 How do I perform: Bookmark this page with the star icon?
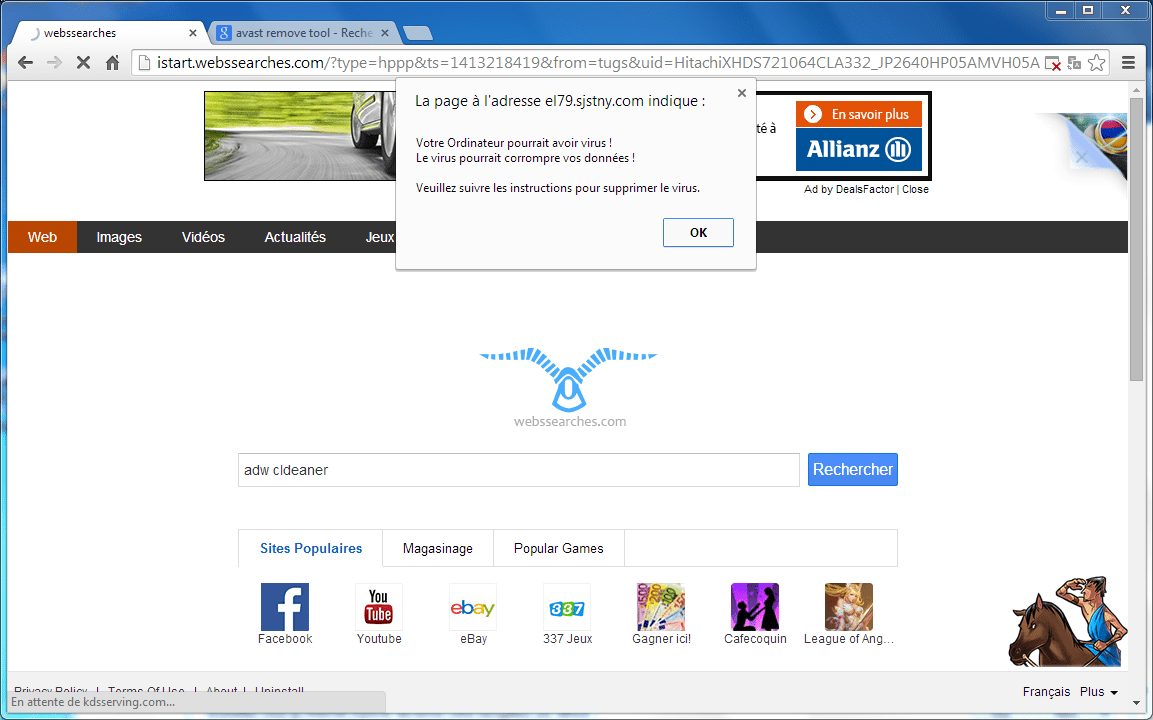[1096, 63]
